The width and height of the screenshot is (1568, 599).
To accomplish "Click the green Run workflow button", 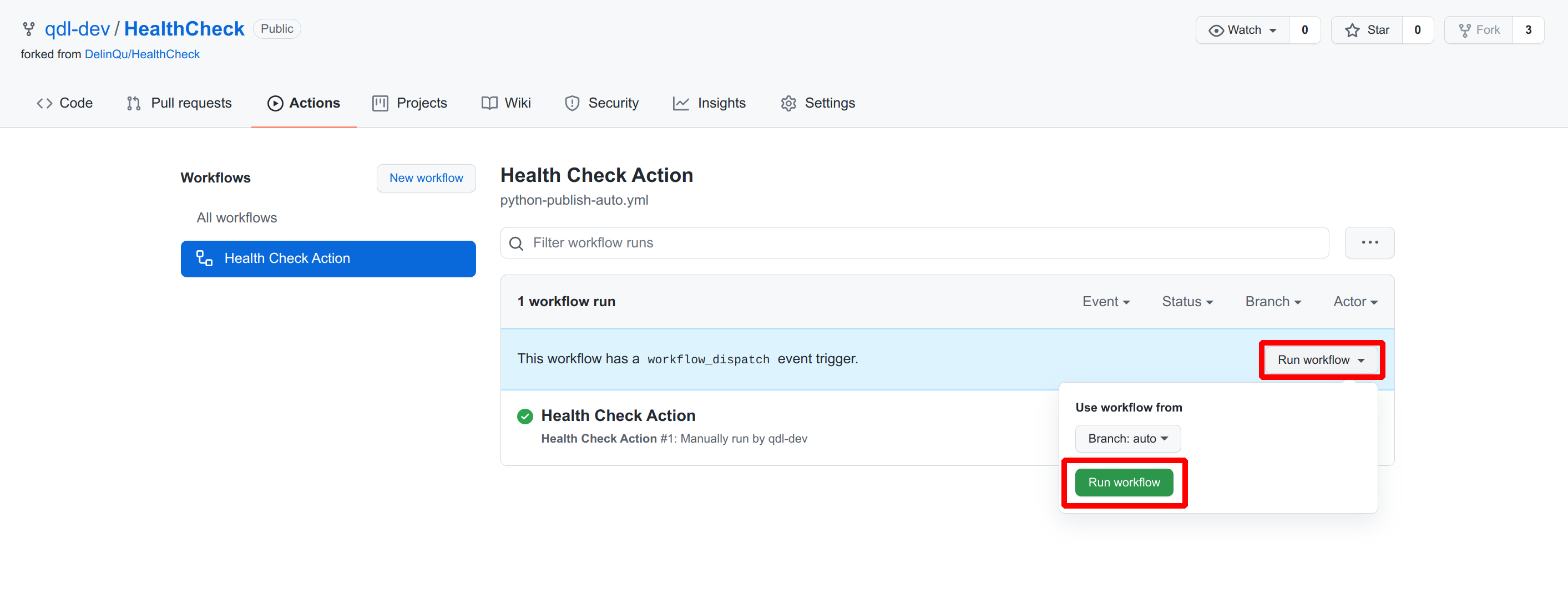I will pos(1124,482).
